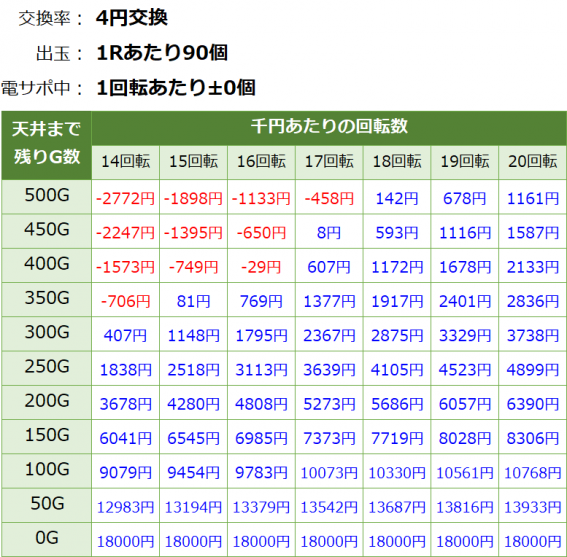
Task: Select the 14回転 column header
Action: click(x=125, y=162)
